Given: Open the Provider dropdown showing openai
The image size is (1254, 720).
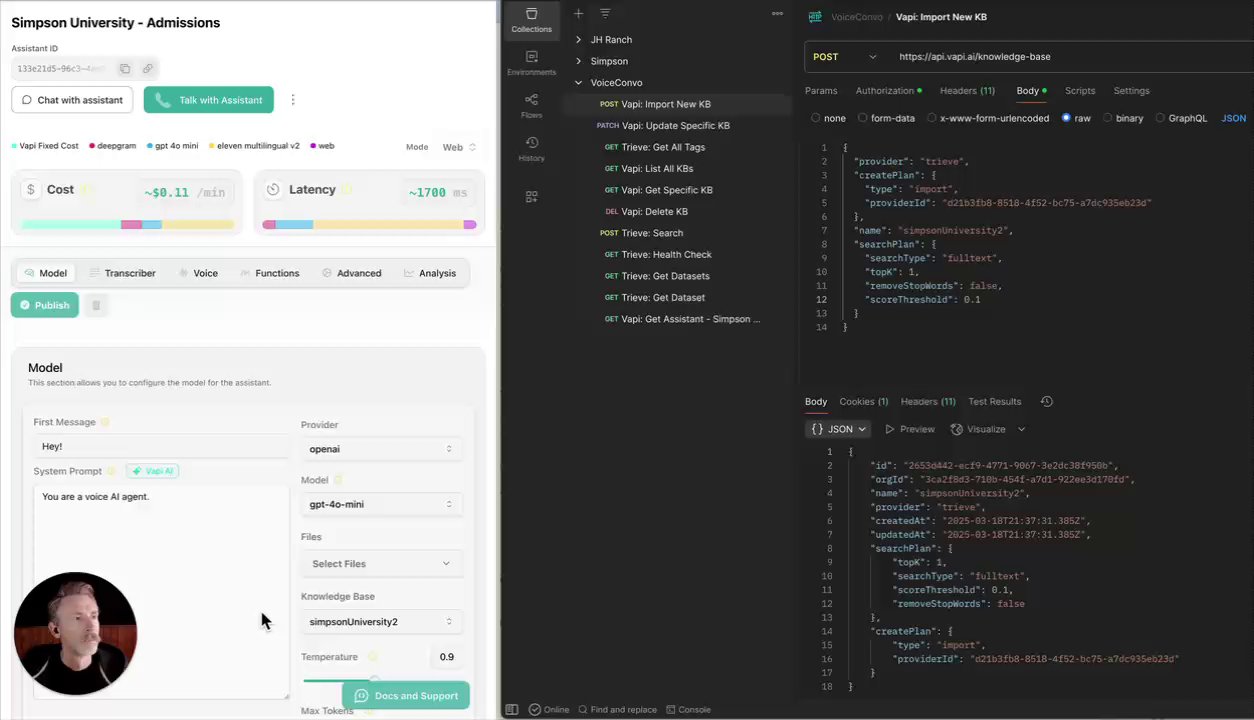Looking at the screenshot, I should [x=381, y=449].
